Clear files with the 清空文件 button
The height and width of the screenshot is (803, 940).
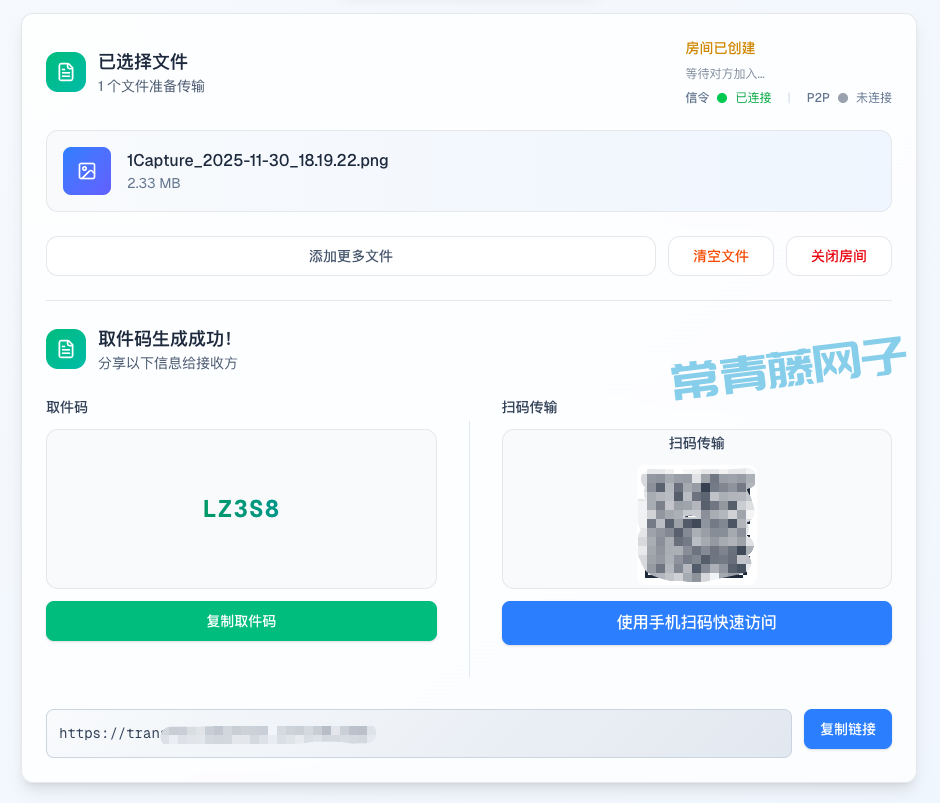[x=721, y=256]
